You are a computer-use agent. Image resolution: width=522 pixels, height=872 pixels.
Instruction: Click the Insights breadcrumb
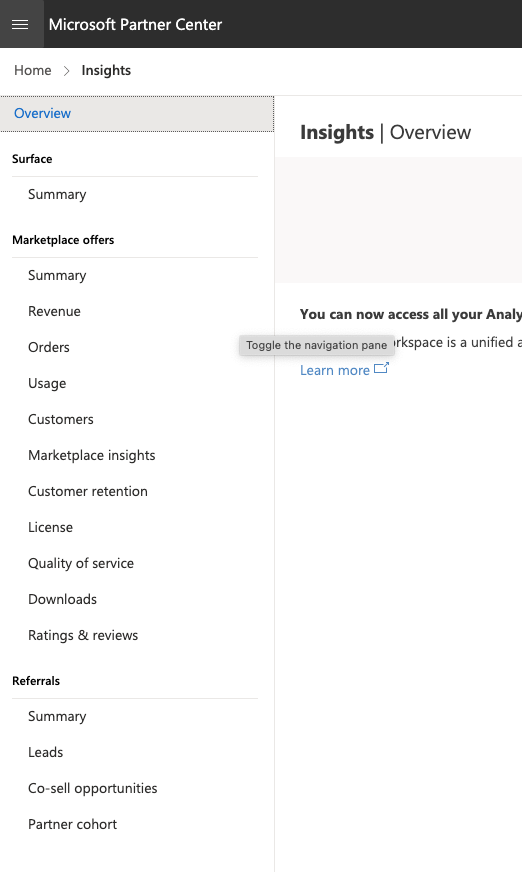coord(106,71)
